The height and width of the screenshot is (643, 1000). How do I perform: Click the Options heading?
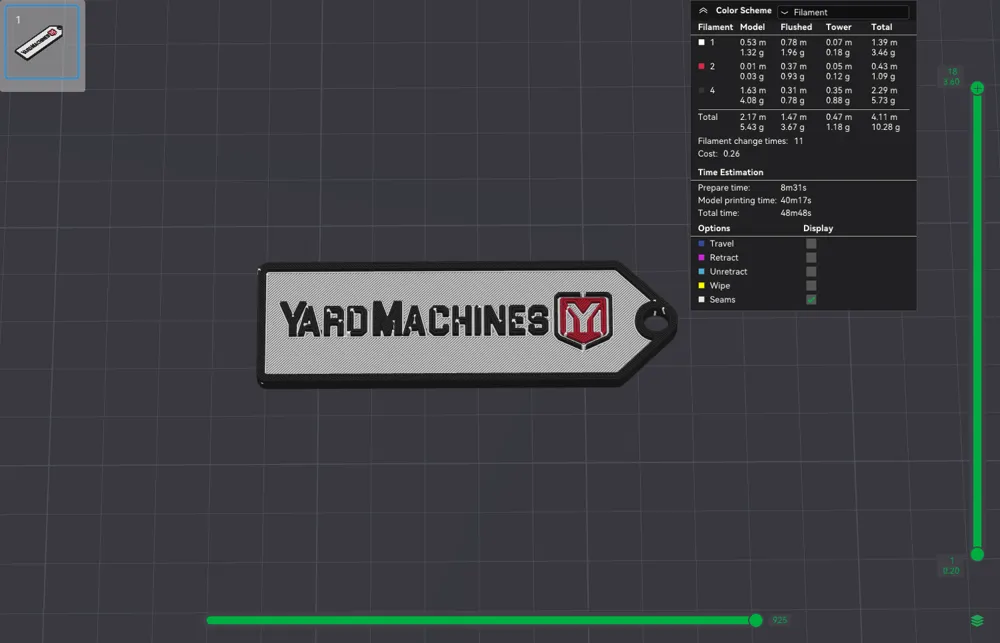714,228
